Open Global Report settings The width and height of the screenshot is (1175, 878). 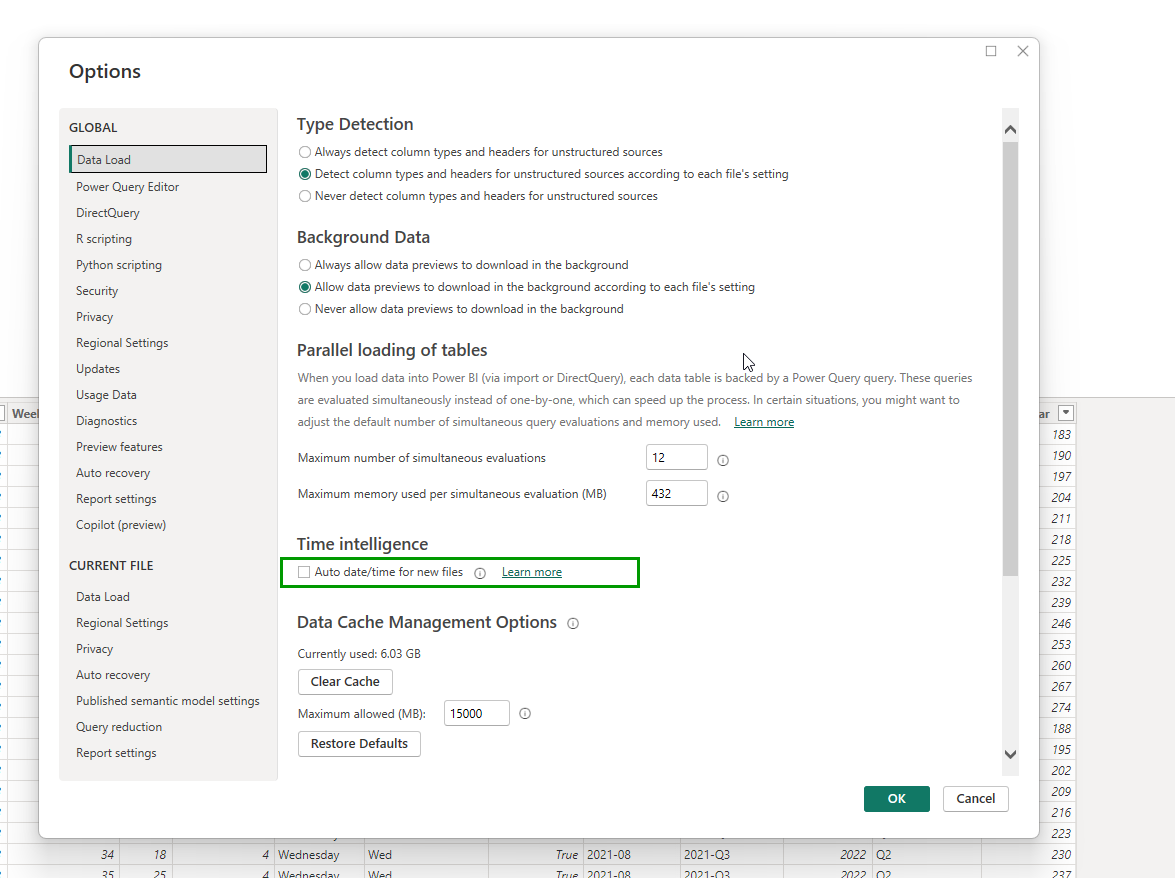pyautogui.click(x=115, y=499)
